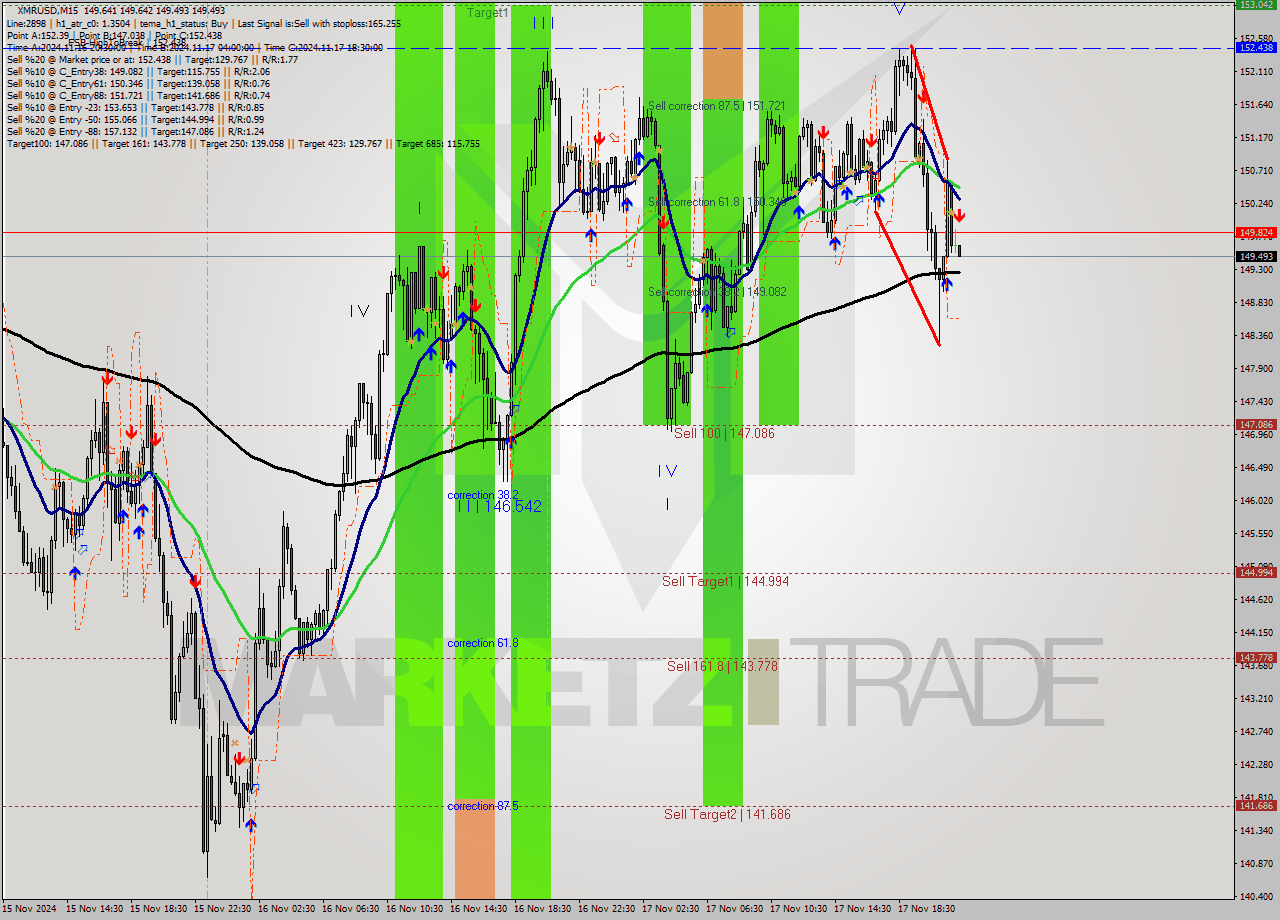Select the orange zone at the chart bottom
Screen dimensions: 1280x920
(475, 852)
